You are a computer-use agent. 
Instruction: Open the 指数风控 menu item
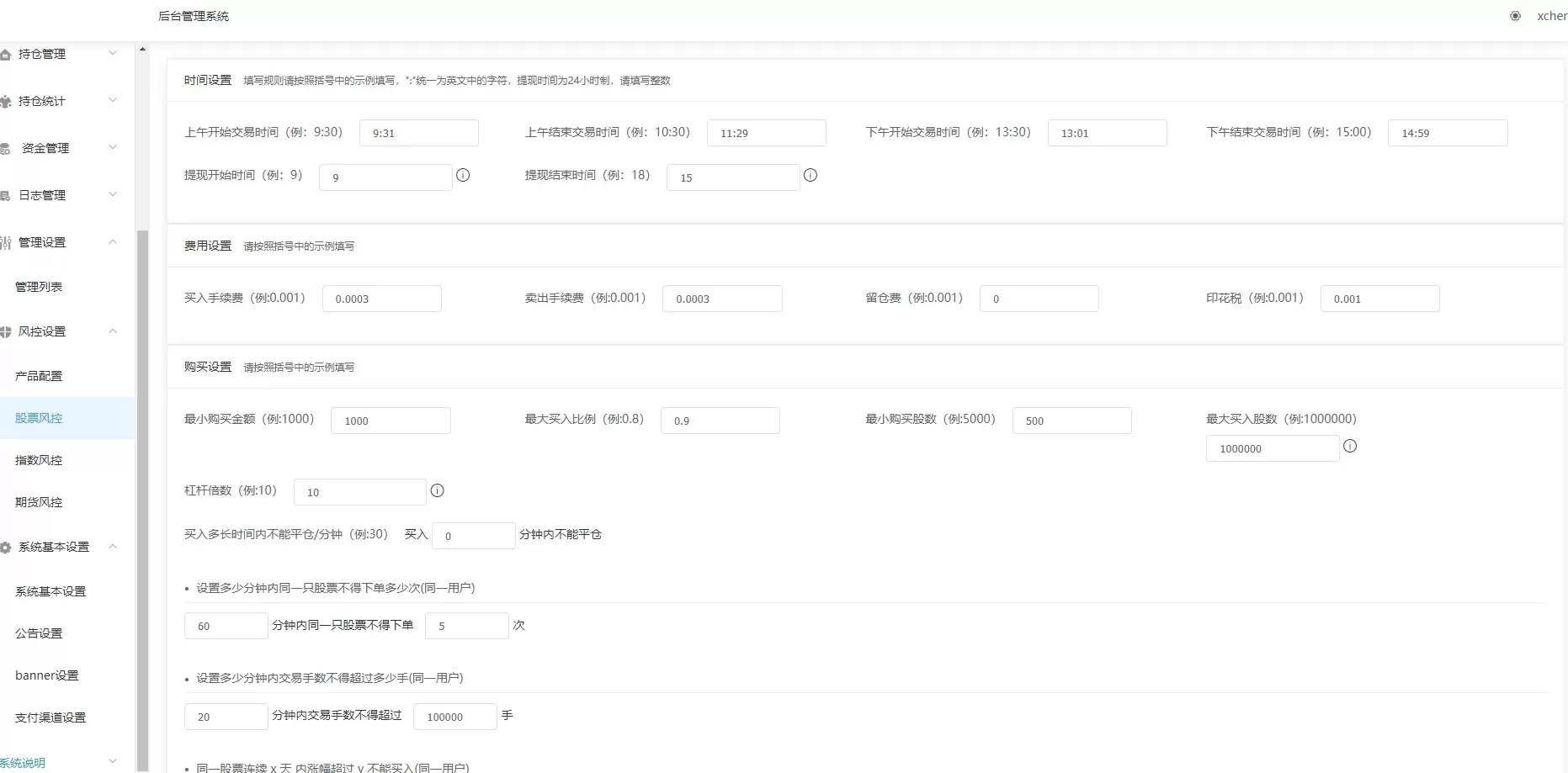point(39,460)
